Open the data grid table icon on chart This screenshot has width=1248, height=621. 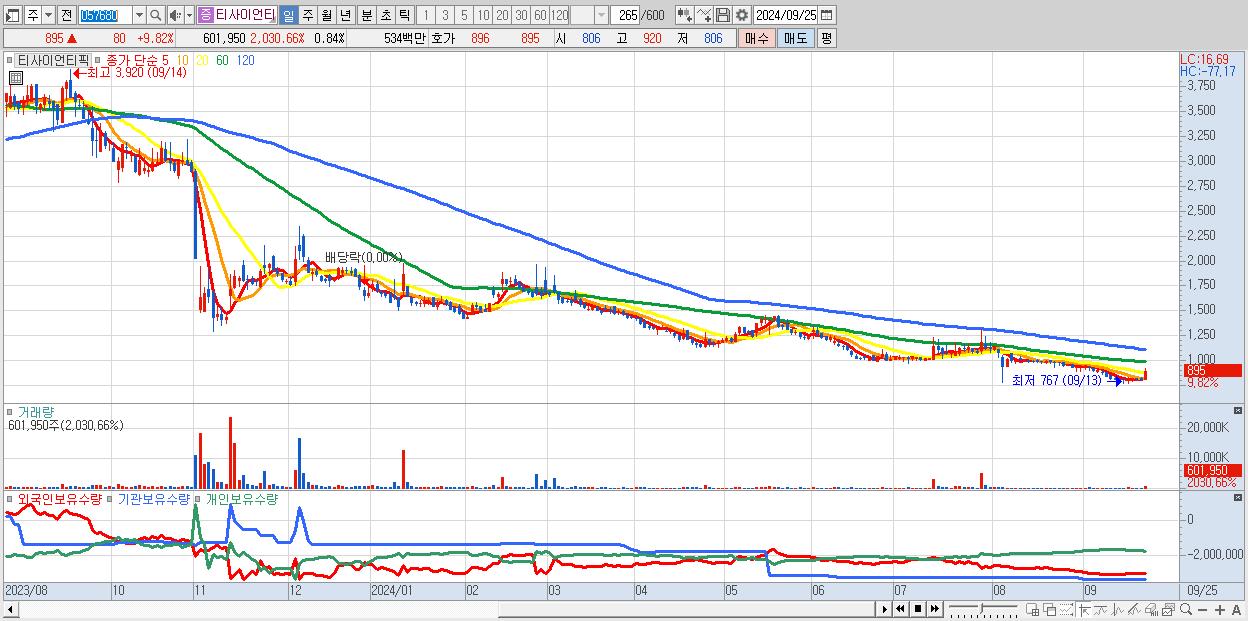[16, 76]
